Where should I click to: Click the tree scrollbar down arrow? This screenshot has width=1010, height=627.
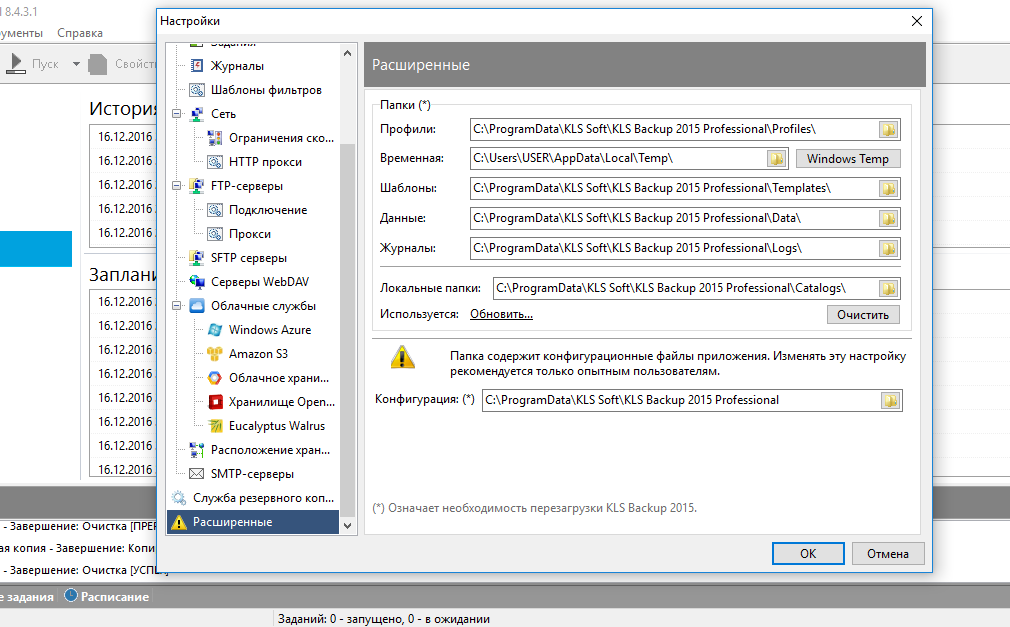tap(347, 526)
